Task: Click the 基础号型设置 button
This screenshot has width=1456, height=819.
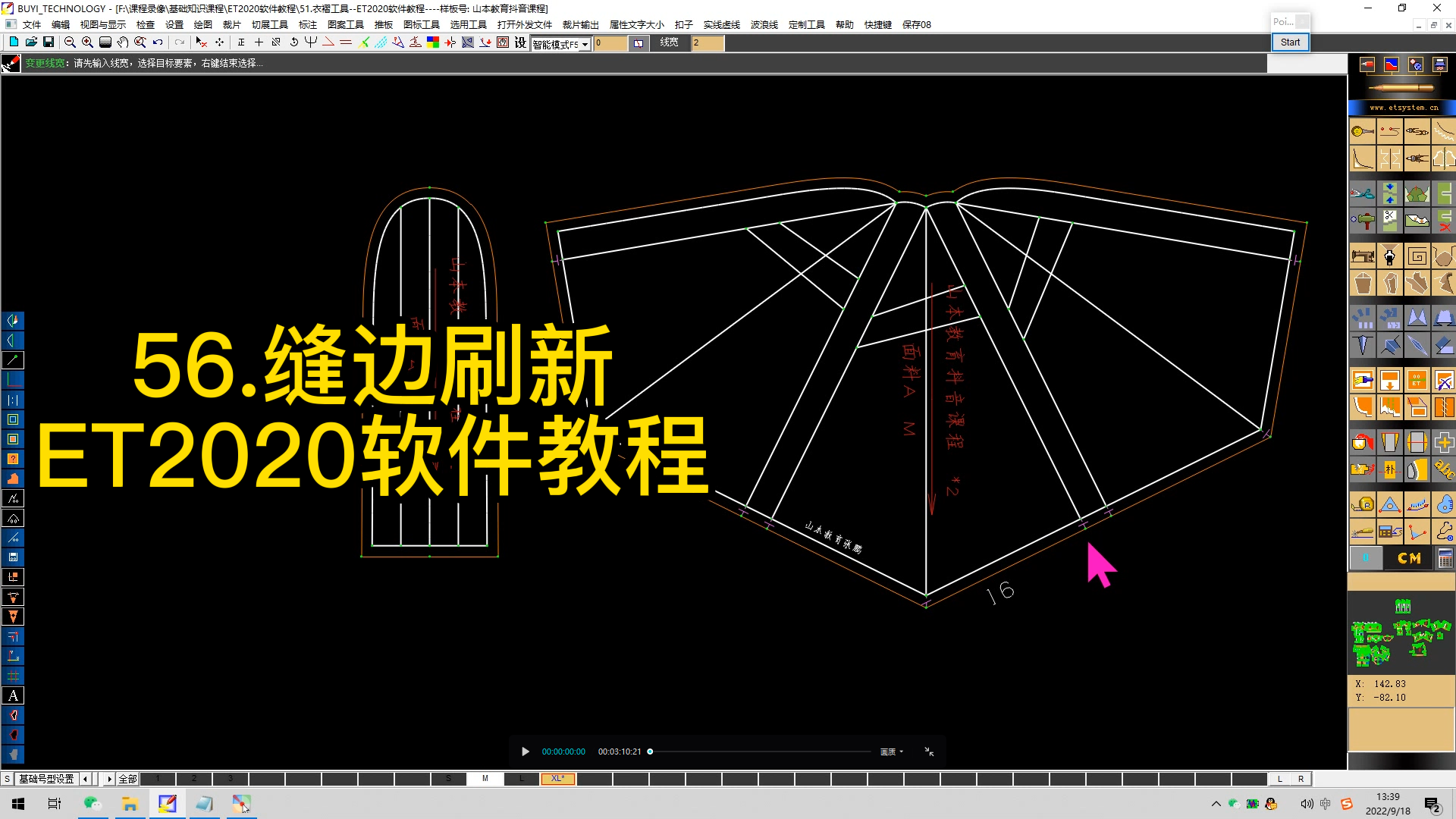Action: point(46,779)
